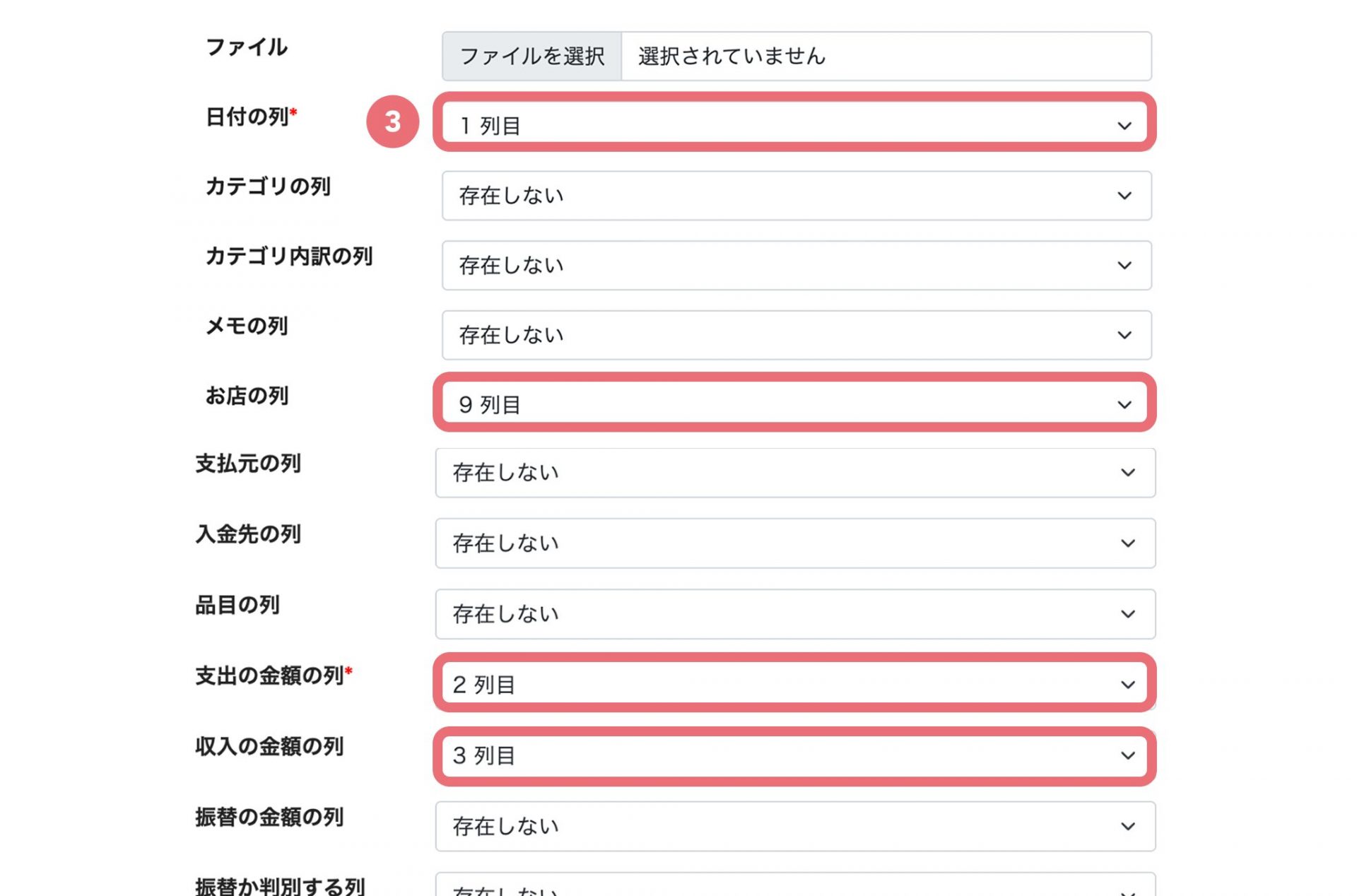This screenshot has width=1357, height=896.
Task: Click chevron arrow of 収入の金額の列 select
Action: pos(1127,755)
